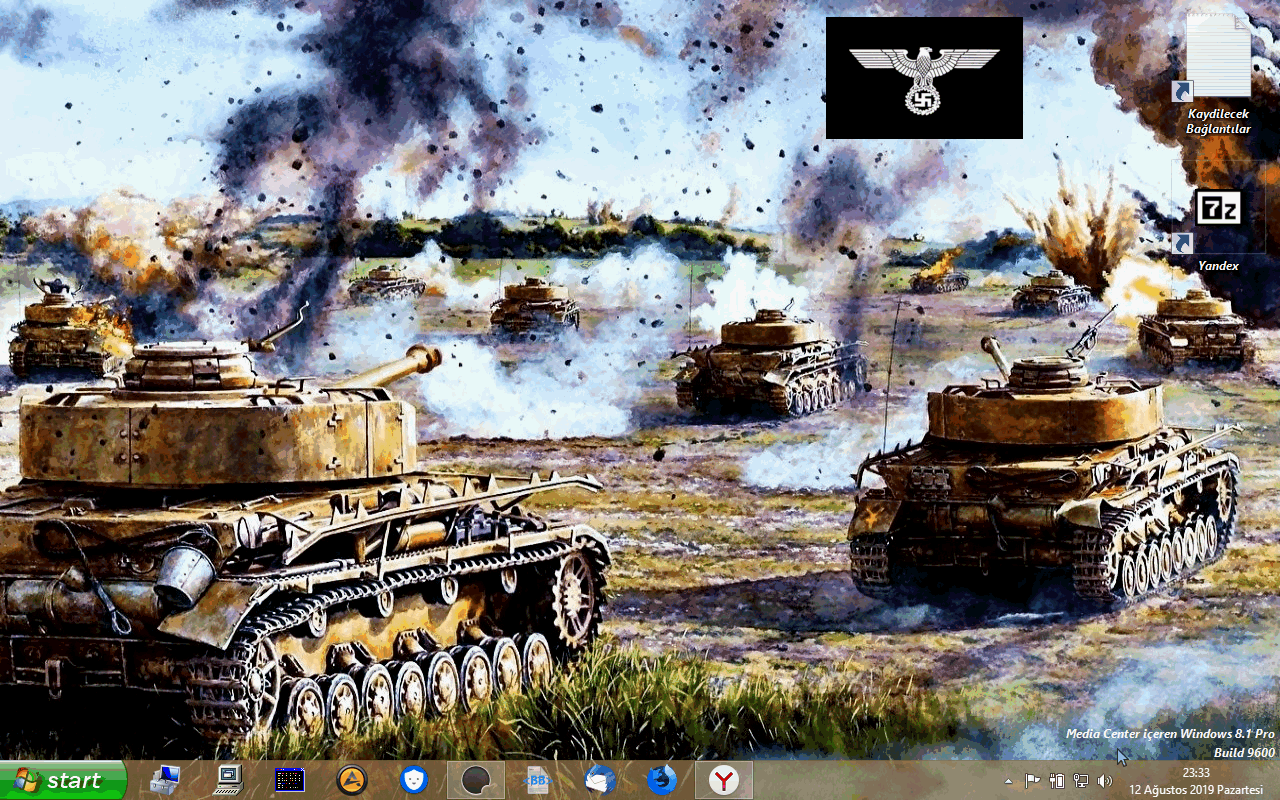Switch to Yandex Browser in taskbar
Screen dimensions: 1280x800
point(724,780)
